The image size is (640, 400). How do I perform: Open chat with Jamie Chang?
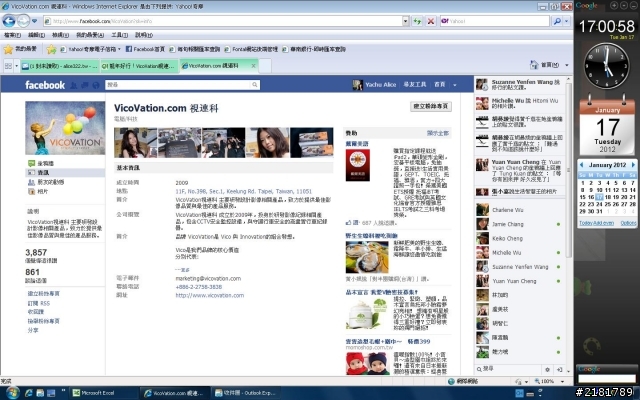(x=518, y=224)
